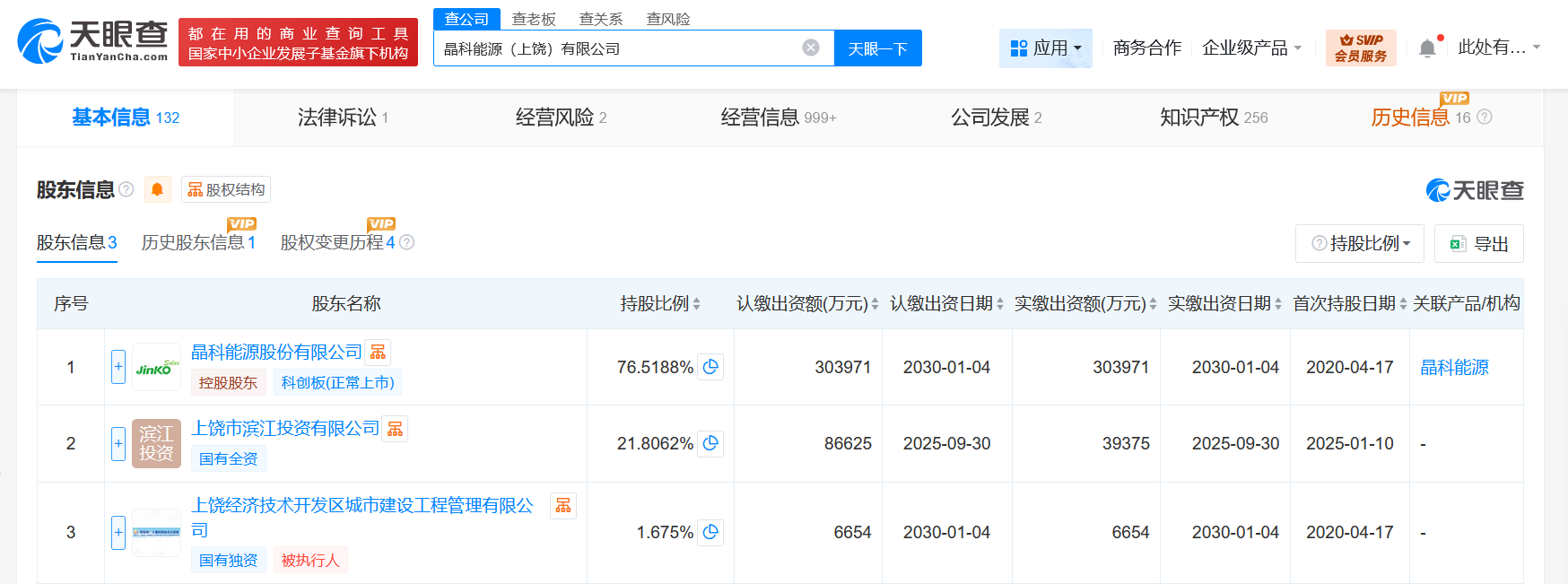Open pie chart icon for 76.5188% holding
The height and width of the screenshot is (584, 1568).
[x=710, y=367]
